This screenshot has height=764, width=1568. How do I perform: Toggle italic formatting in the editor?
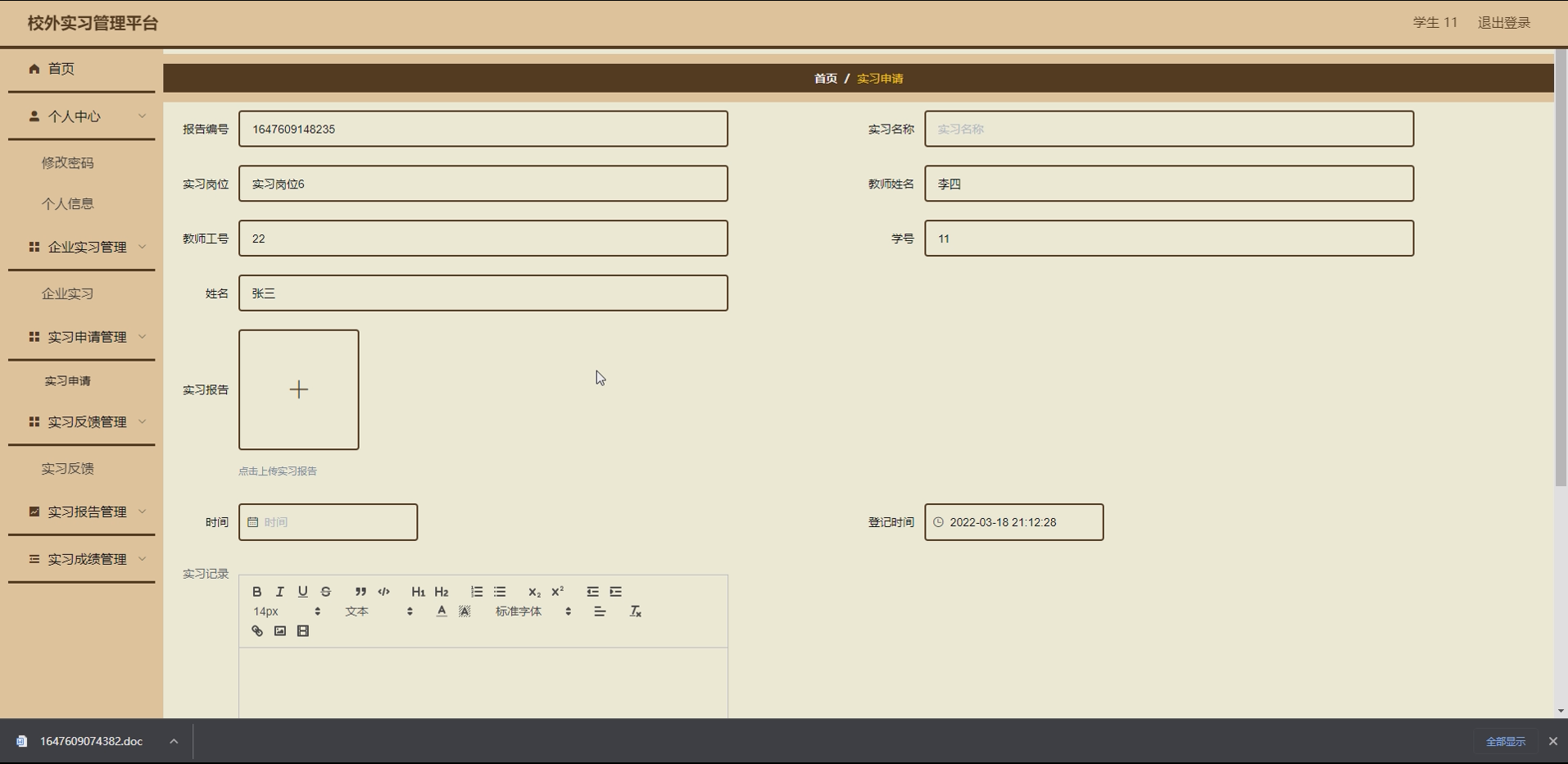pyautogui.click(x=279, y=592)
